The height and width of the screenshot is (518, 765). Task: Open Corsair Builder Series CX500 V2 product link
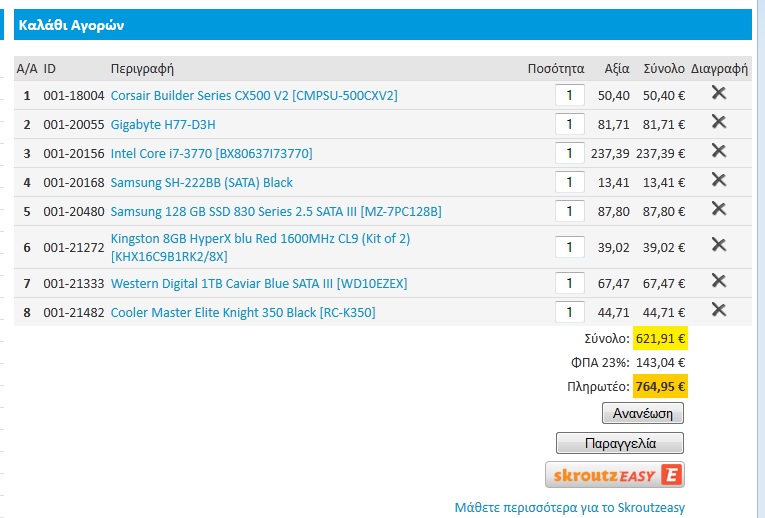tap(254, 96)
